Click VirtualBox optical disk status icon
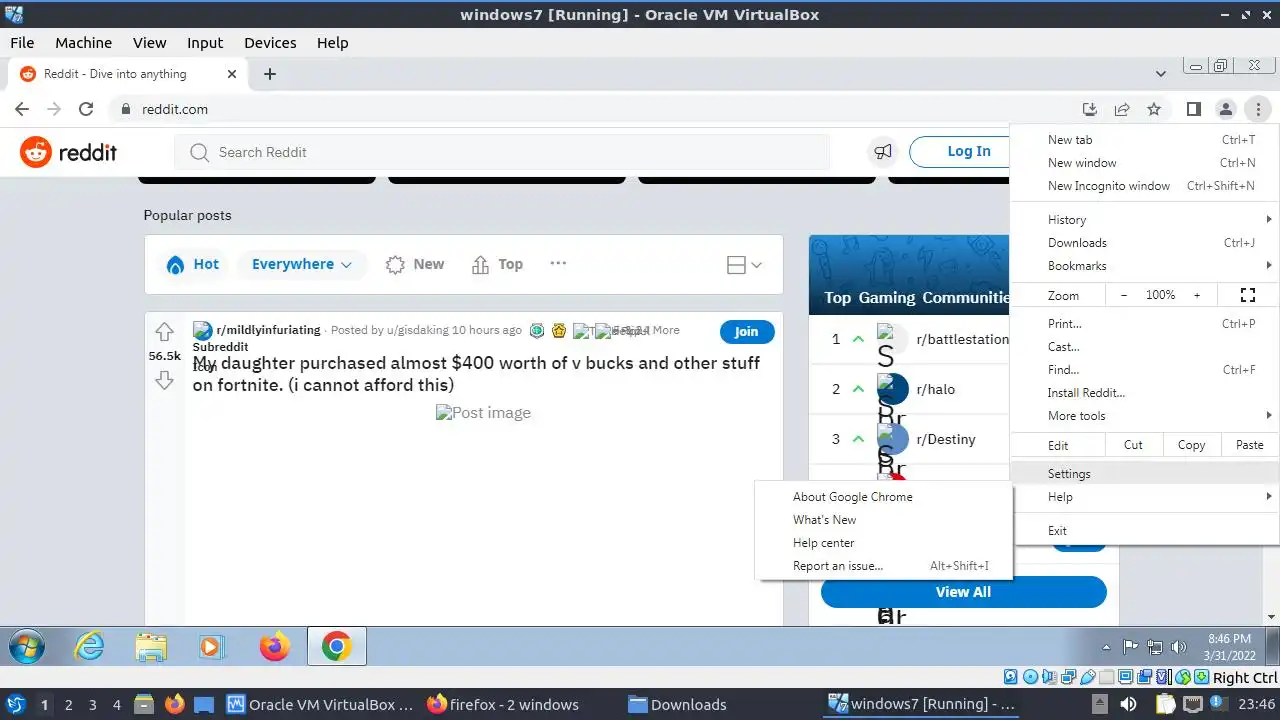The height and width of the screenshot is (720, 1280). tap(1029, 677)
